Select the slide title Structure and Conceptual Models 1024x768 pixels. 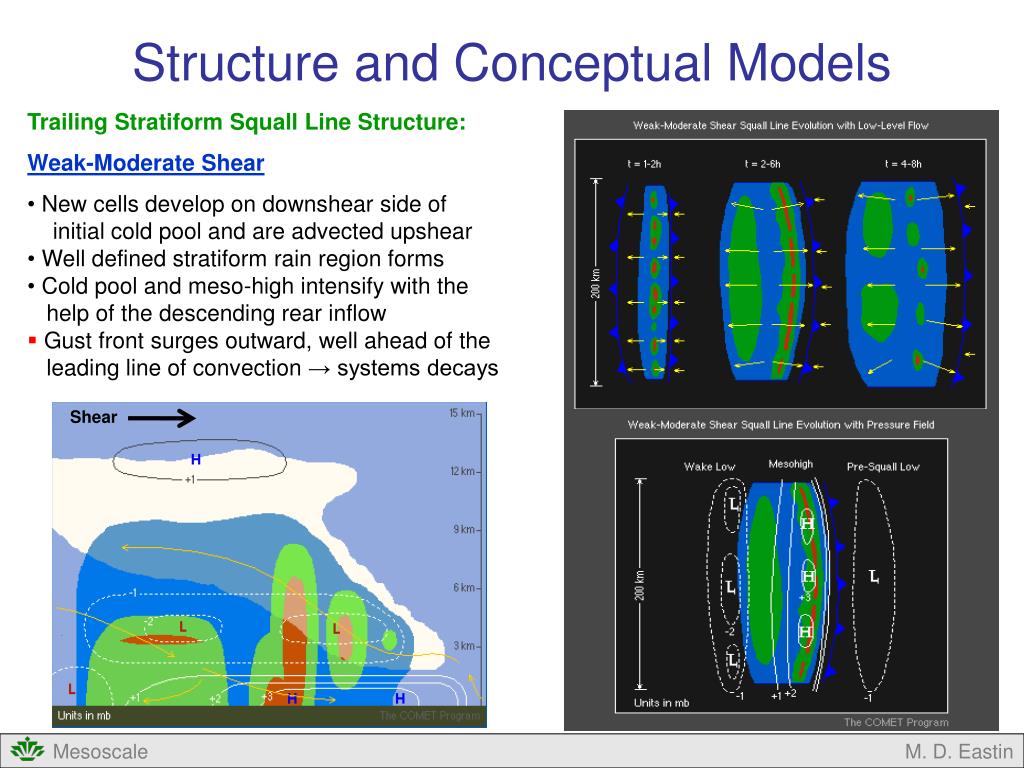[511, 63]
